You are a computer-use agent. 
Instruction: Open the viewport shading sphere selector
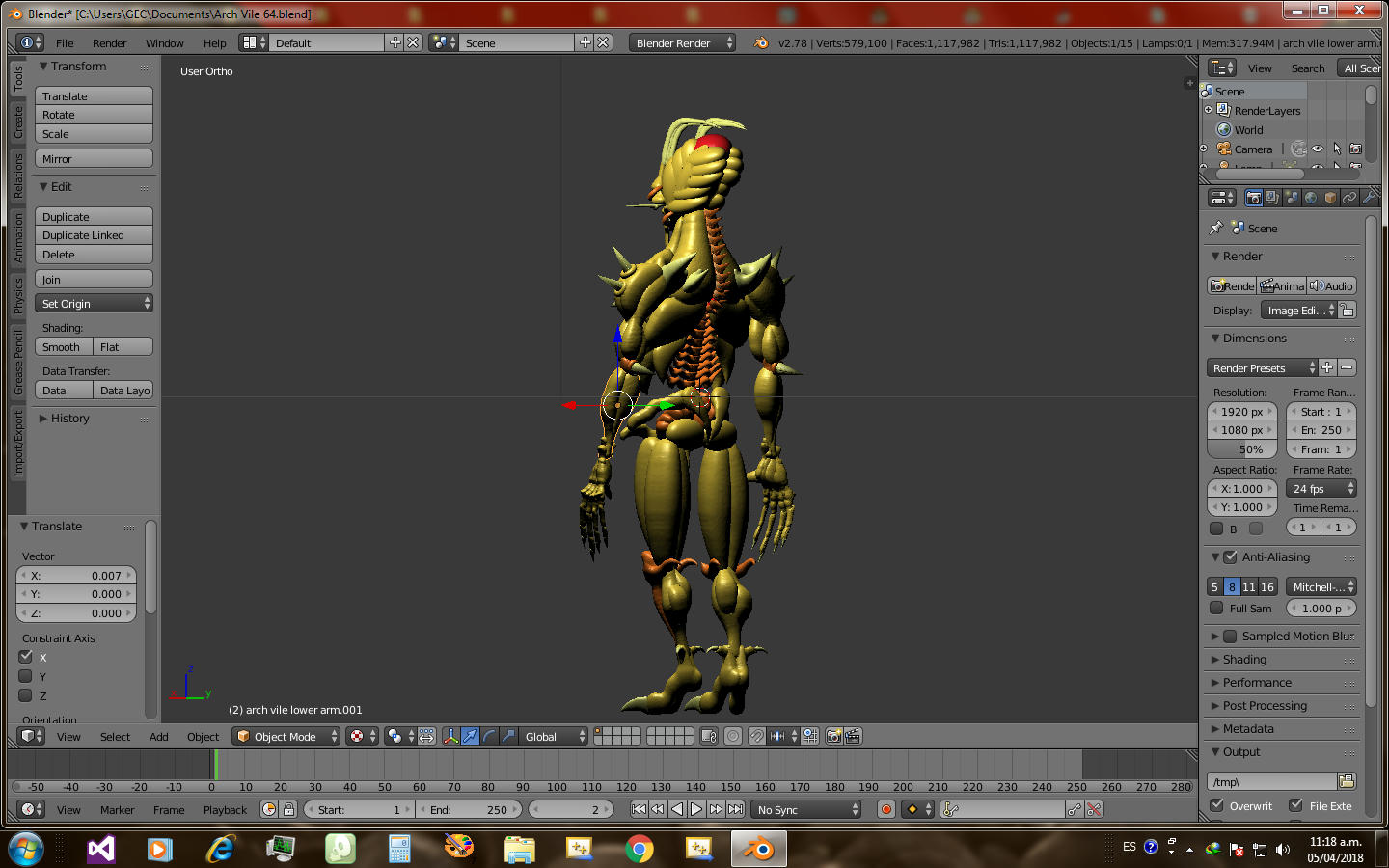pyautogui.click(x=362, y=736)
